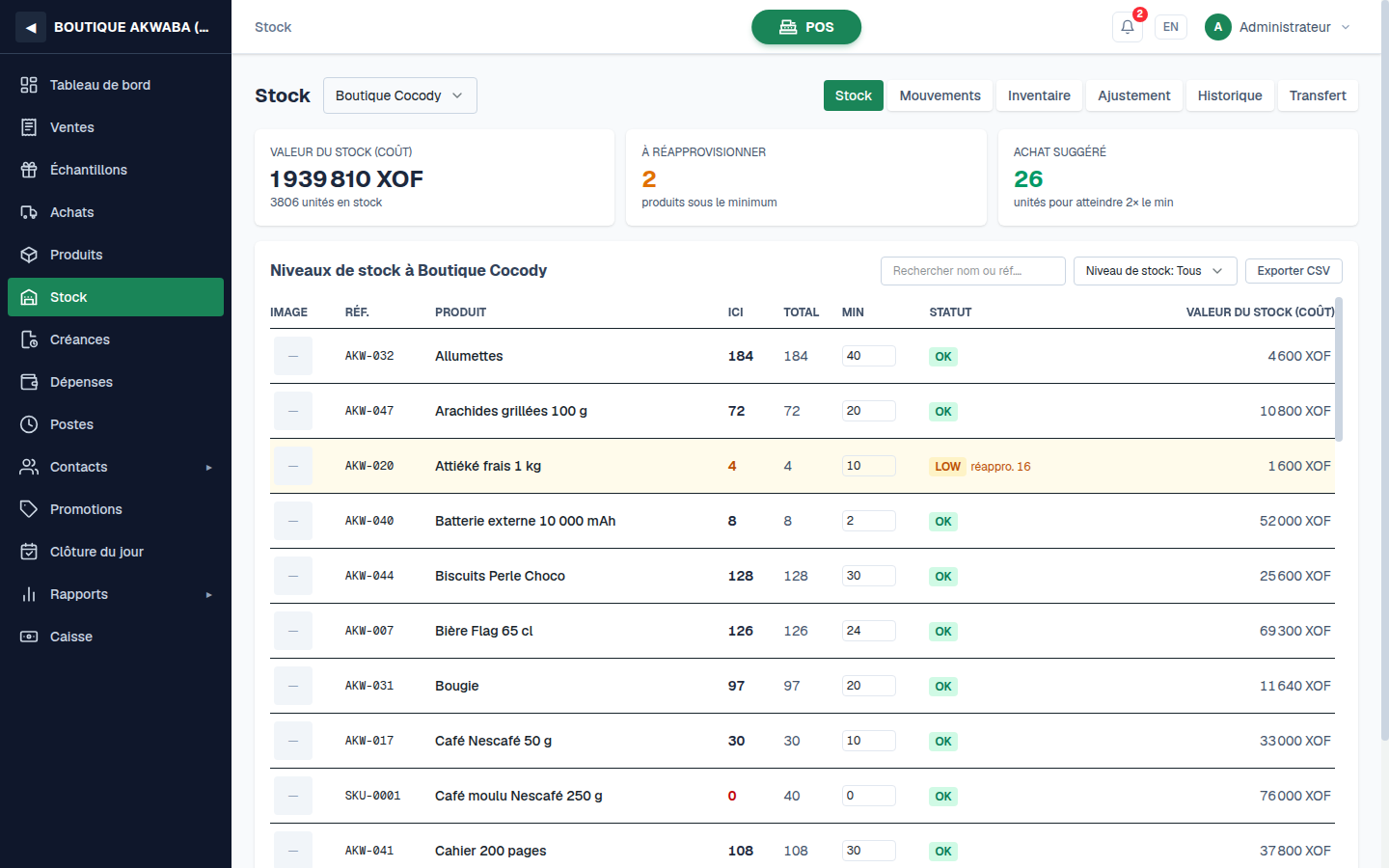1389x868 pixels.
Task: Click reference SKU-0001 in the table
Action: [372, 796]
